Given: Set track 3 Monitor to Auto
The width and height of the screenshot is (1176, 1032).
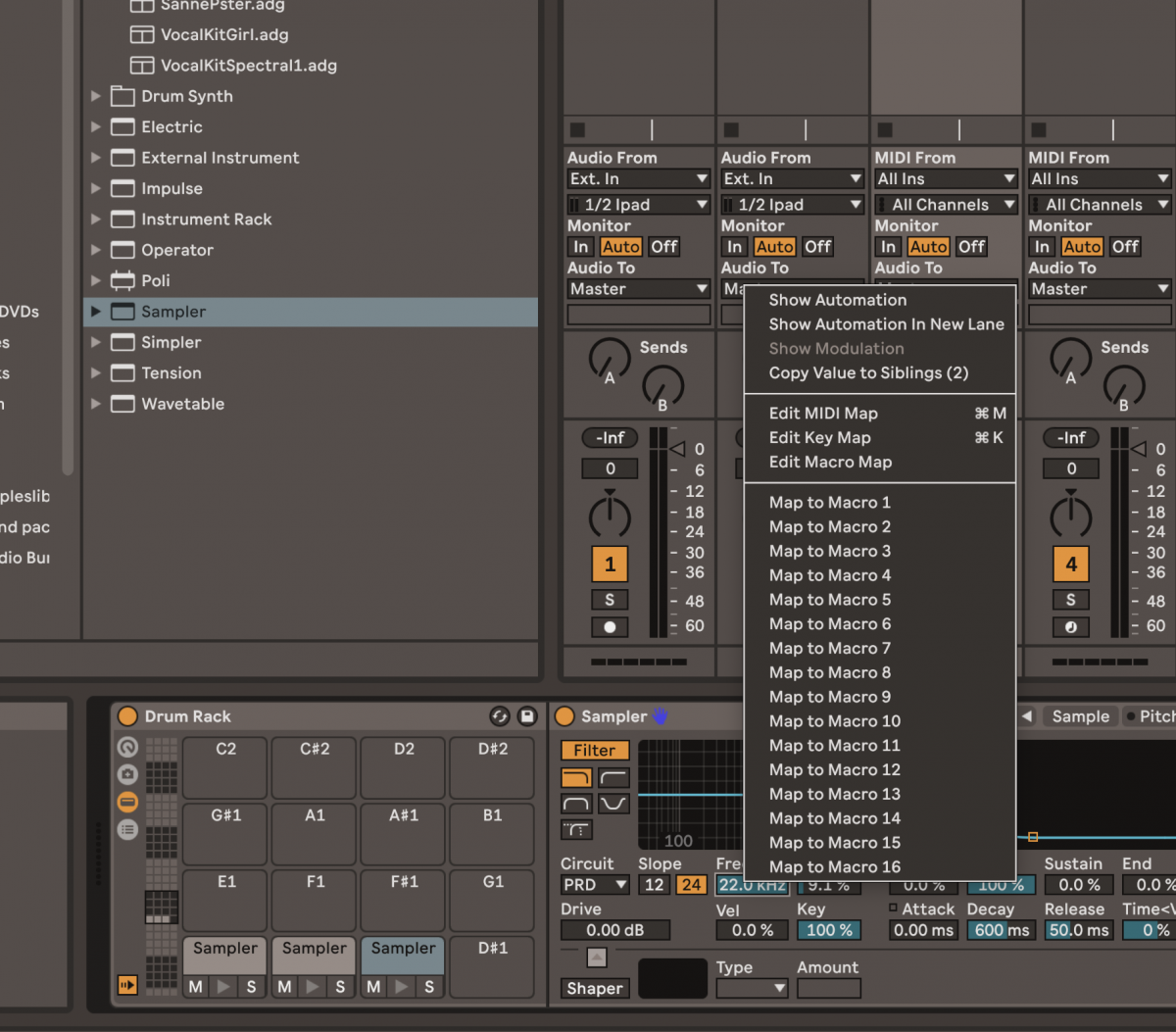Looking at the screenshot, I should (928, 247).
